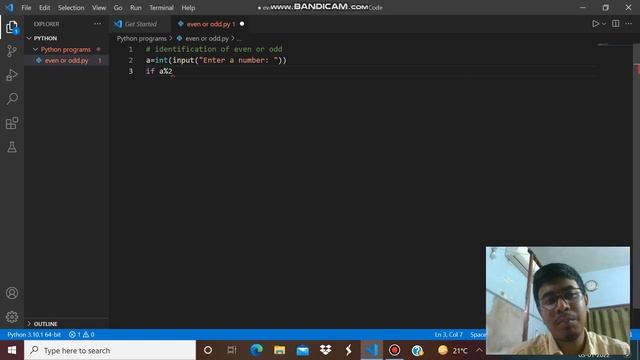Open the Source Control view
The height and width of the screenshot is (360, 640).
pyautogui.click(x=12, y=51)
